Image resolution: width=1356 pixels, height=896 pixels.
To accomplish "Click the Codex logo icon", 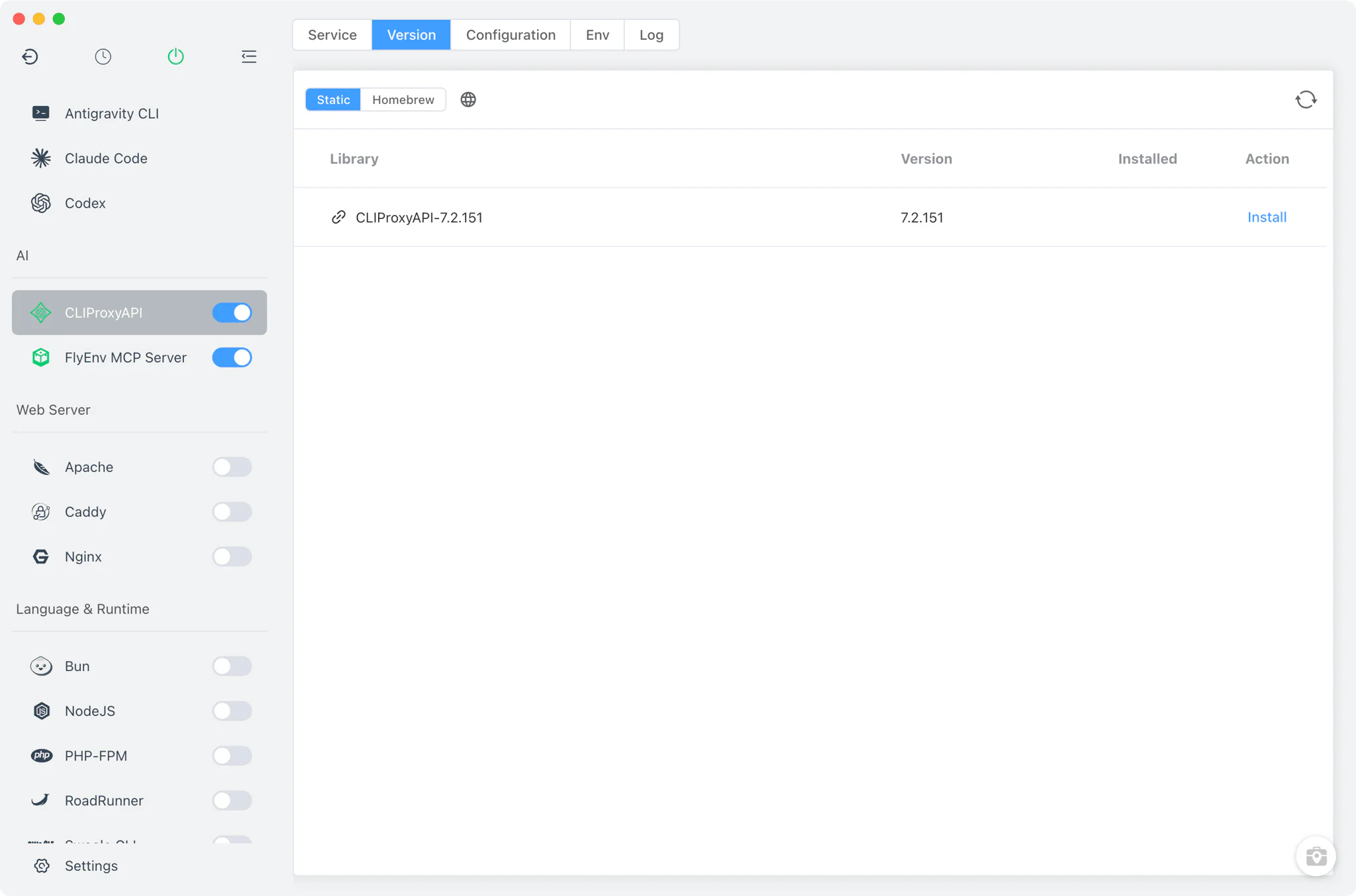I will click(x=41, y=203).
